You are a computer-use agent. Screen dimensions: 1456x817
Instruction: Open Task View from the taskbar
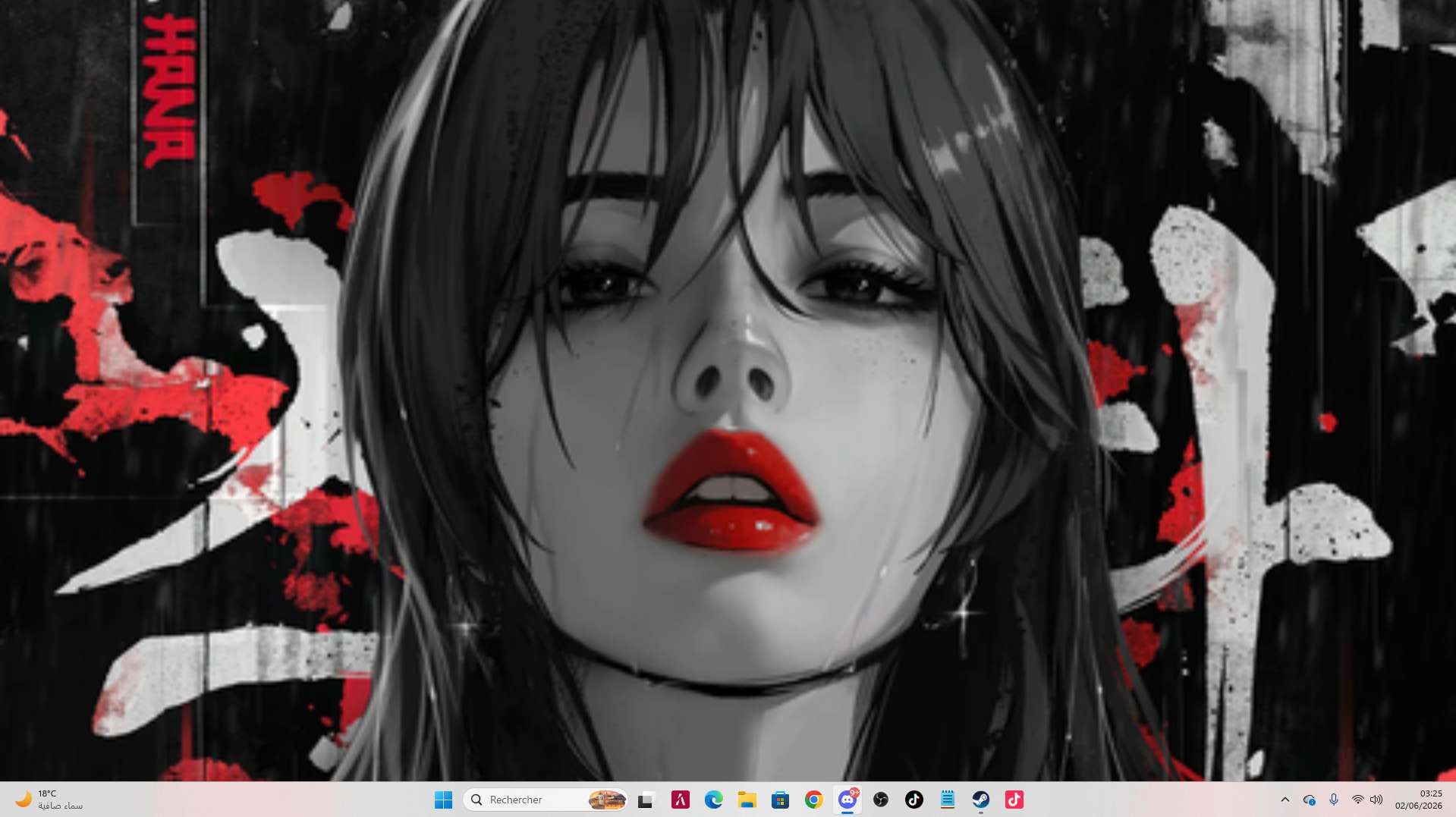click(646, 800)
